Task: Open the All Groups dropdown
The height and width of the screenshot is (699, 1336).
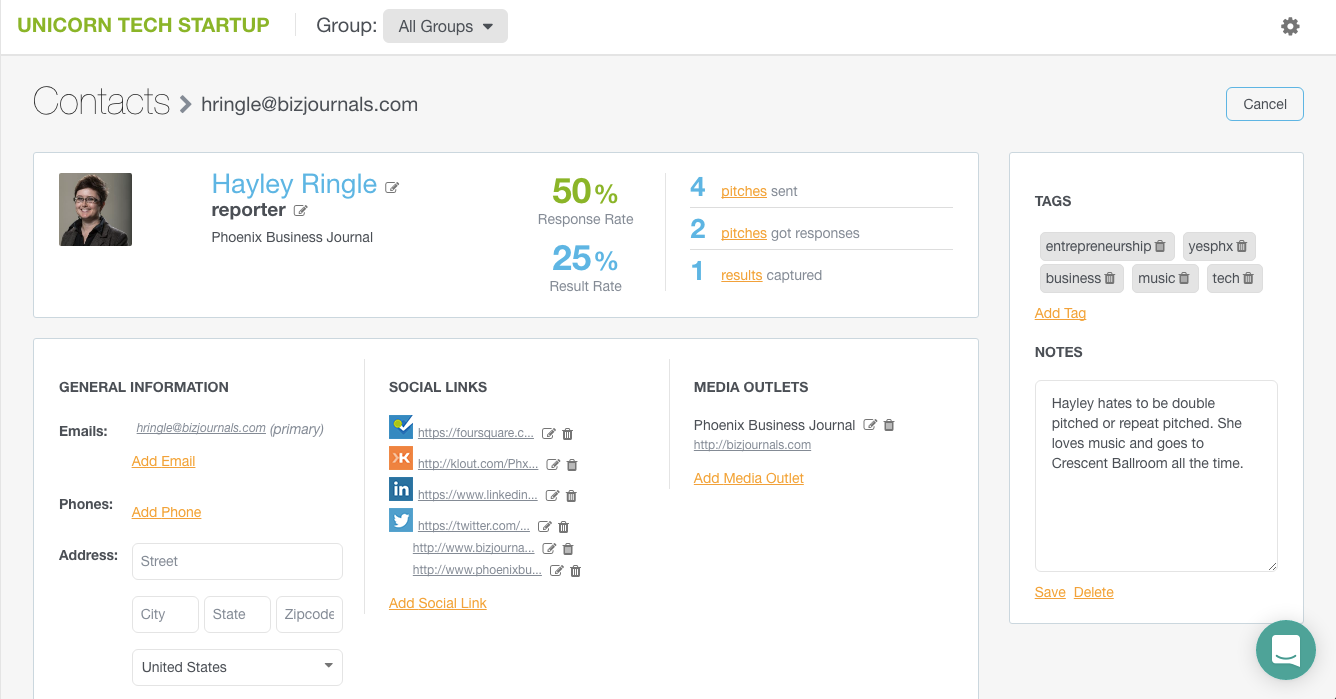Action: (x=445, y=27)
